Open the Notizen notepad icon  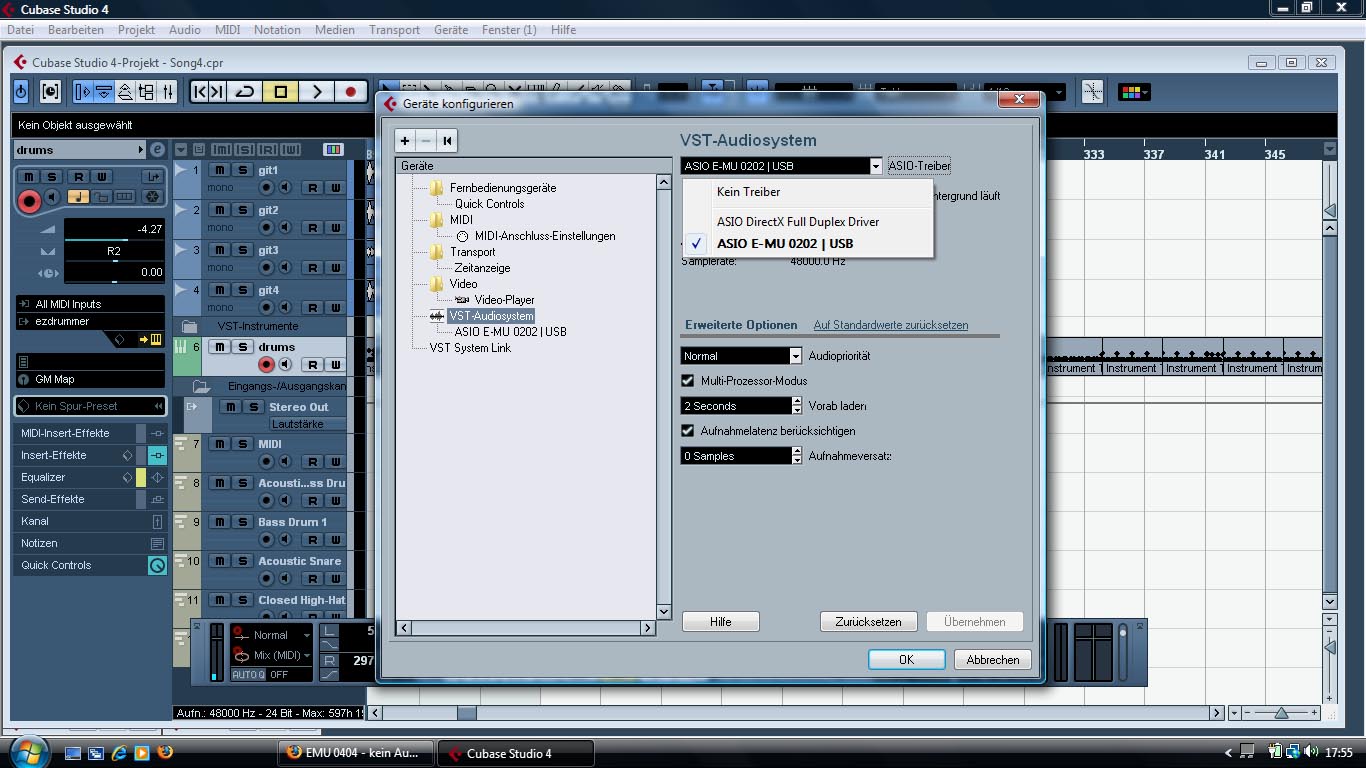[x=157, y=543]
